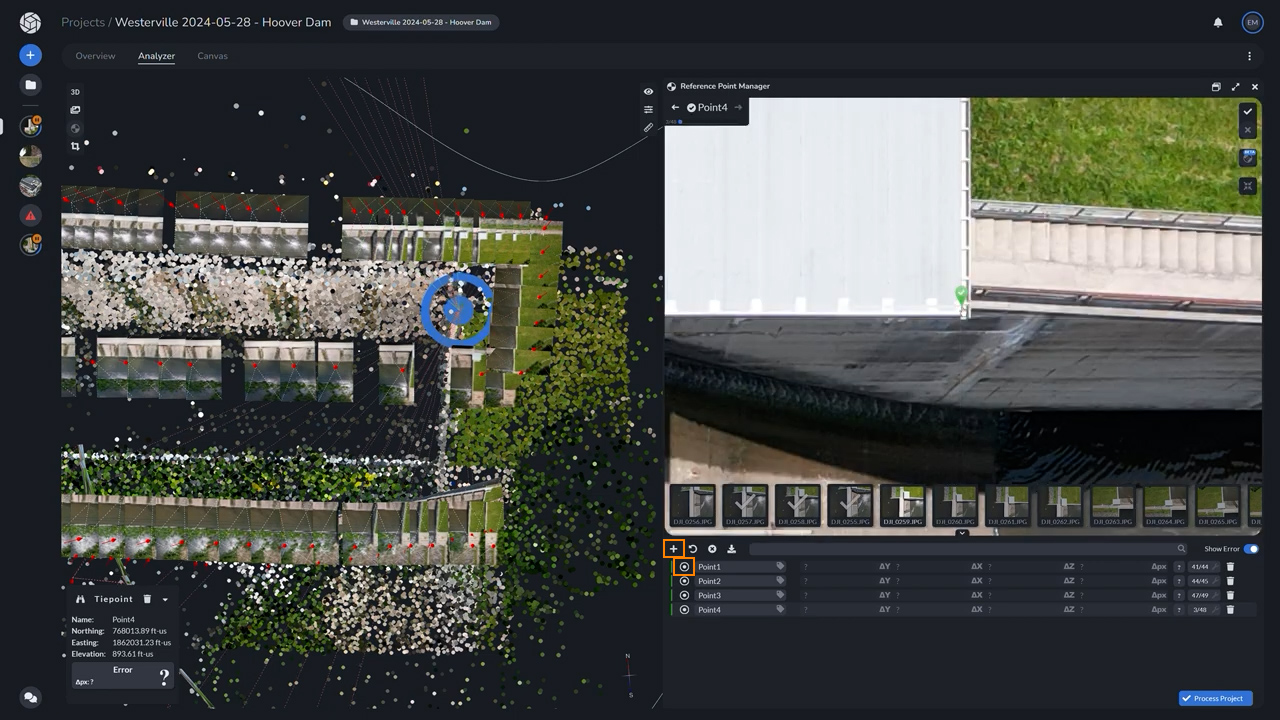This screenshot has width=1280, height=720.
Task: Select the DJI_0262.JPG thumbnail
Action: (1061, 506)
